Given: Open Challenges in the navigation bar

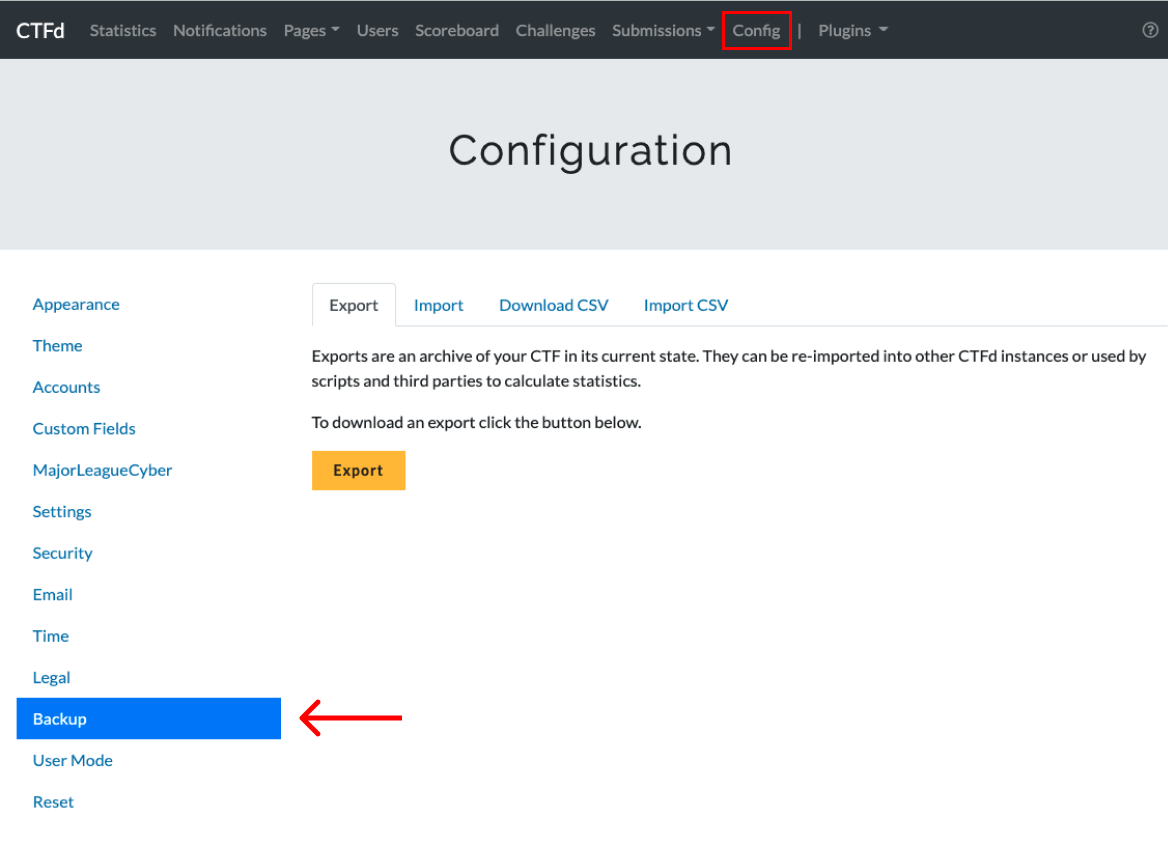Looking at the screenshot, I should click(x=555, y=30).
